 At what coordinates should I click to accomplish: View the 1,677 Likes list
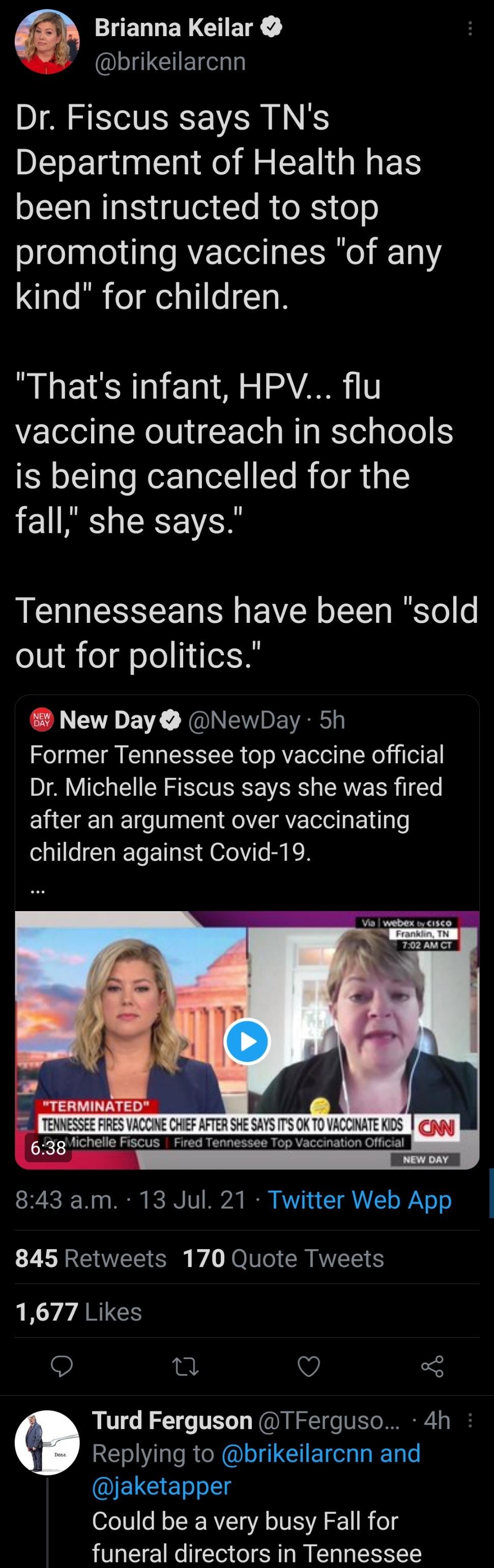[x=78, y=1312]
